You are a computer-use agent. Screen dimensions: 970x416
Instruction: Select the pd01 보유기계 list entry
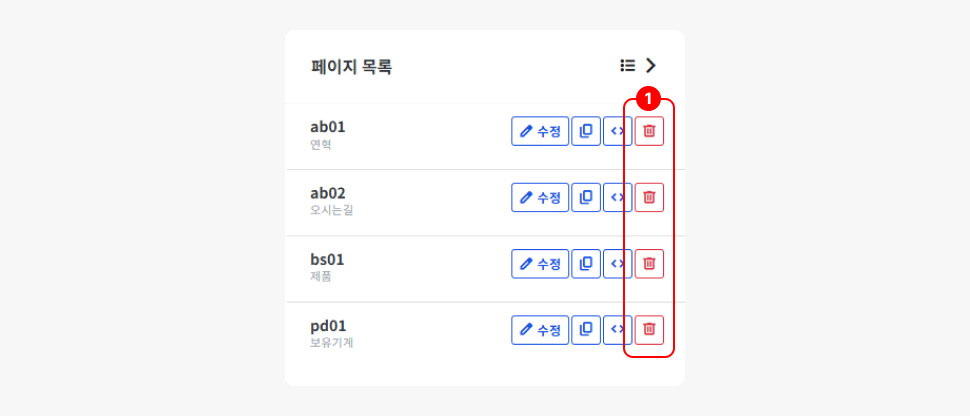[x=332, y=333]
